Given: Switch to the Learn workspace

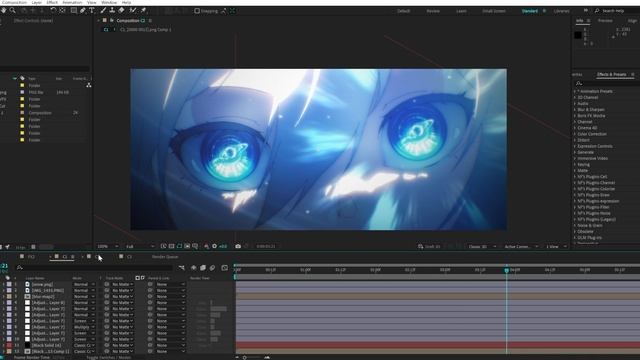Looking at the screenshot, I should (461, 11).
